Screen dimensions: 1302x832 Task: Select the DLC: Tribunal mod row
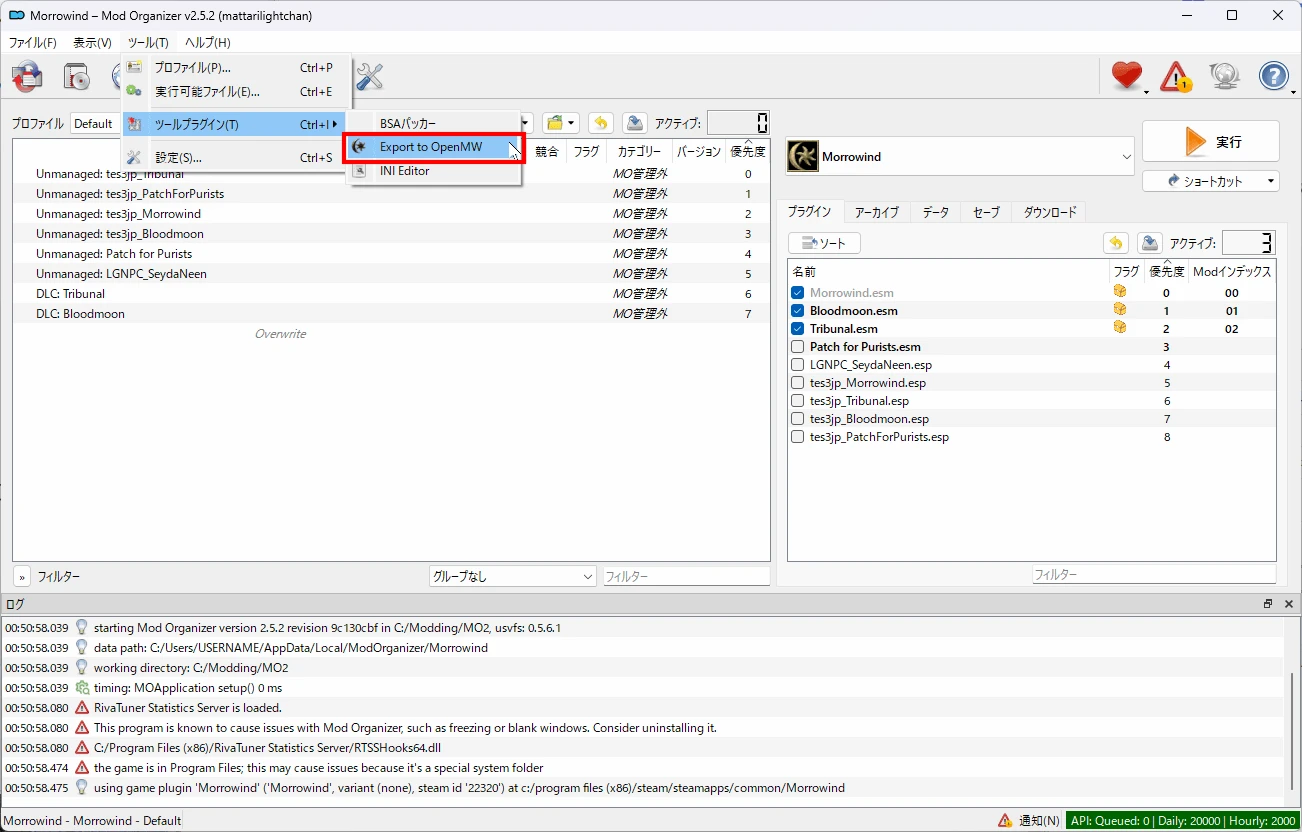(391, 294)
